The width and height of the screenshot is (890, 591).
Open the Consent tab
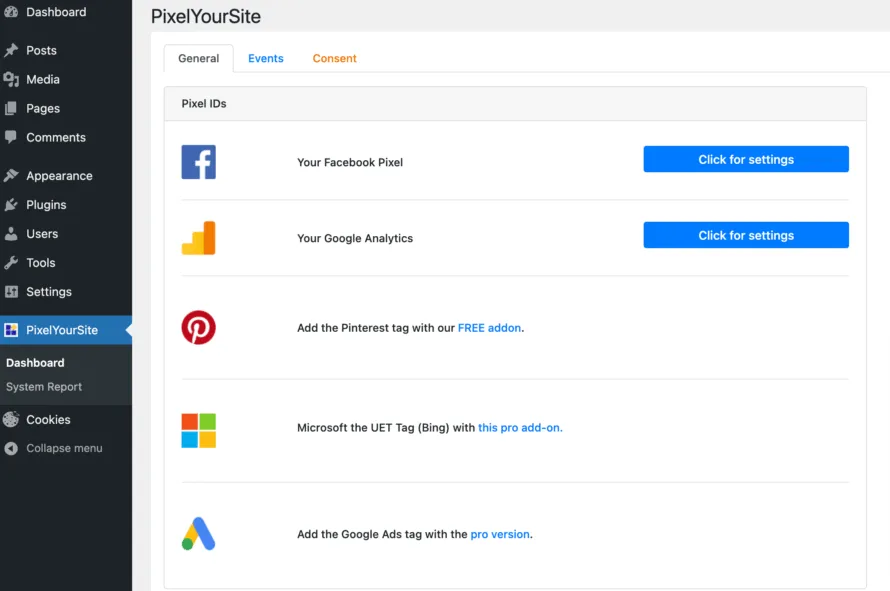[333, 58]
